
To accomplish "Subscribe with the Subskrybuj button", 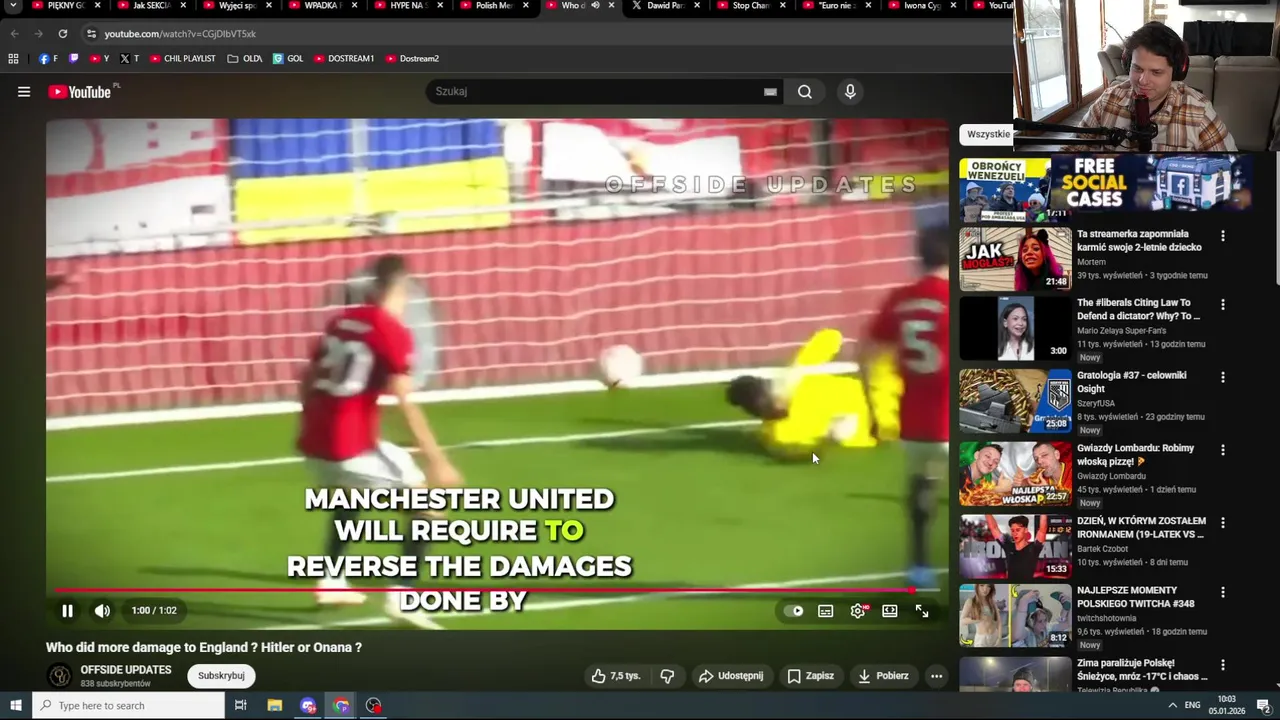I will (221, 676).
